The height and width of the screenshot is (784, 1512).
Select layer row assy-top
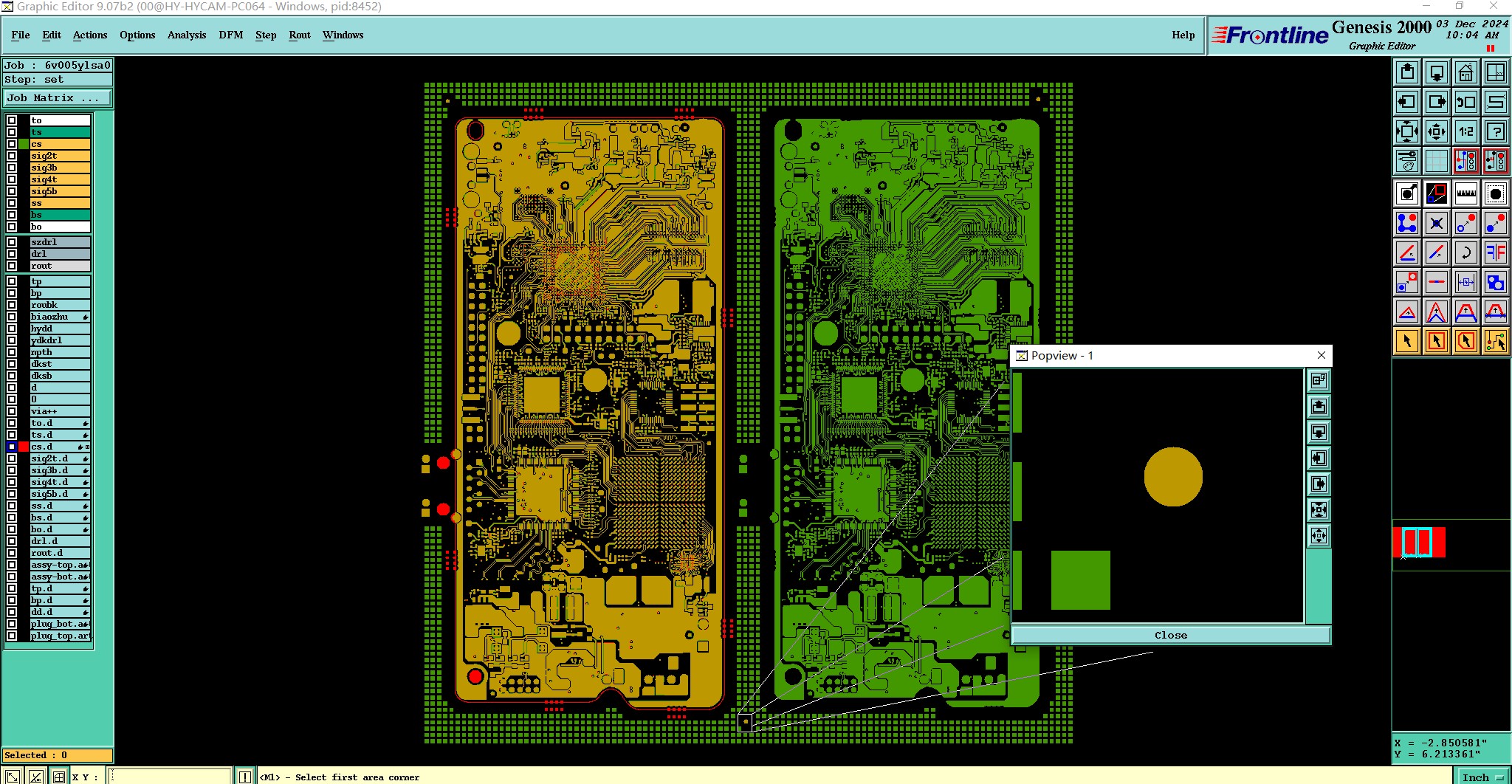[60, 565]
